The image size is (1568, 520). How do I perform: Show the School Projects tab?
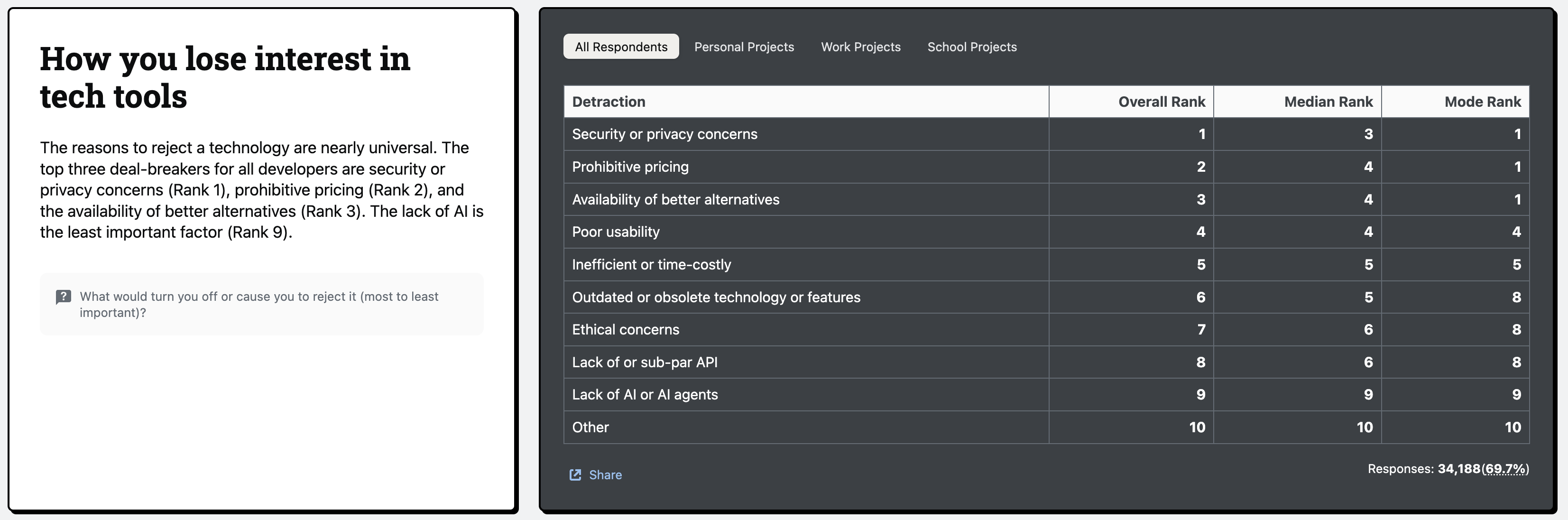(x=971, y=47)
